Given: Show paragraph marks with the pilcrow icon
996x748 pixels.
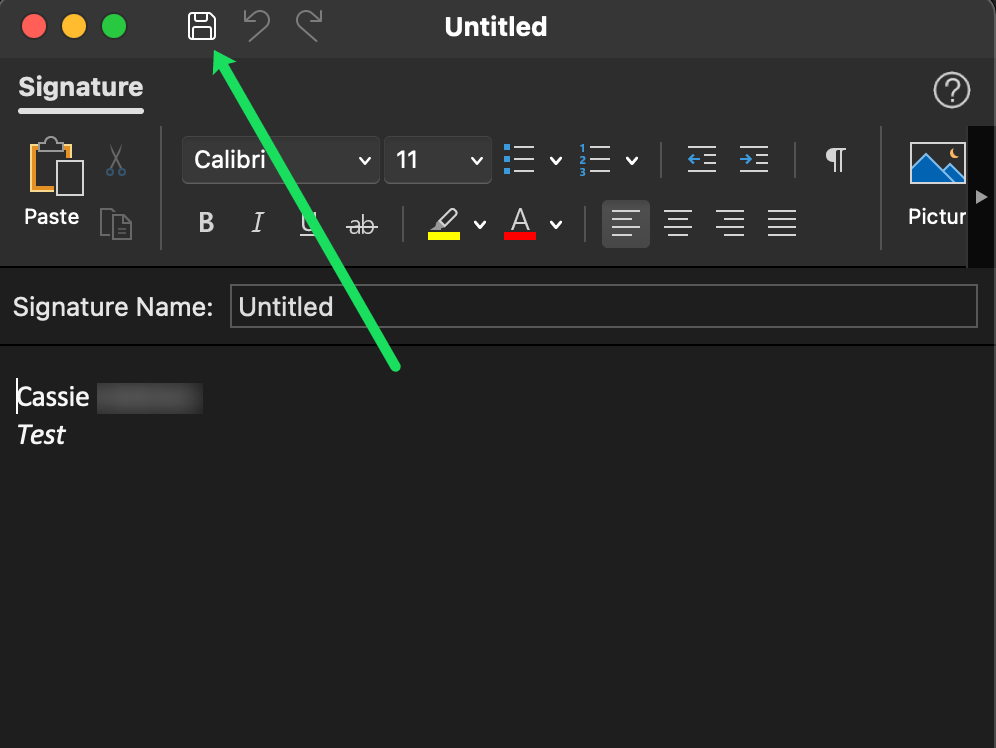Looking at the screenshot, I should (x=835, y=160).
